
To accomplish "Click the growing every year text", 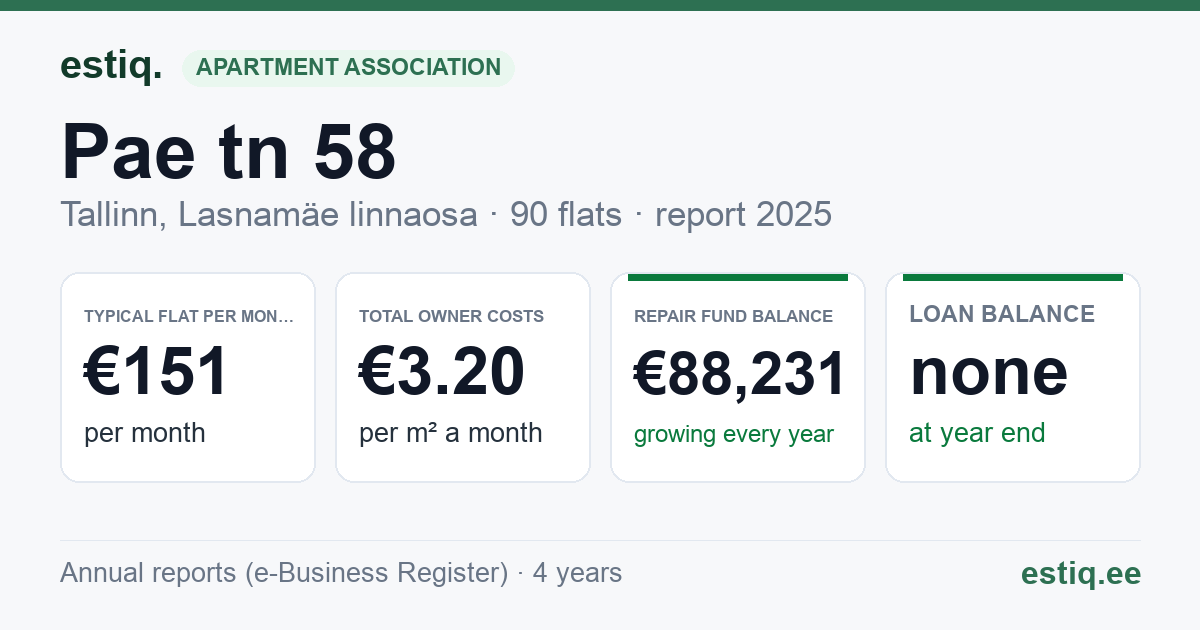I will 734,435.
